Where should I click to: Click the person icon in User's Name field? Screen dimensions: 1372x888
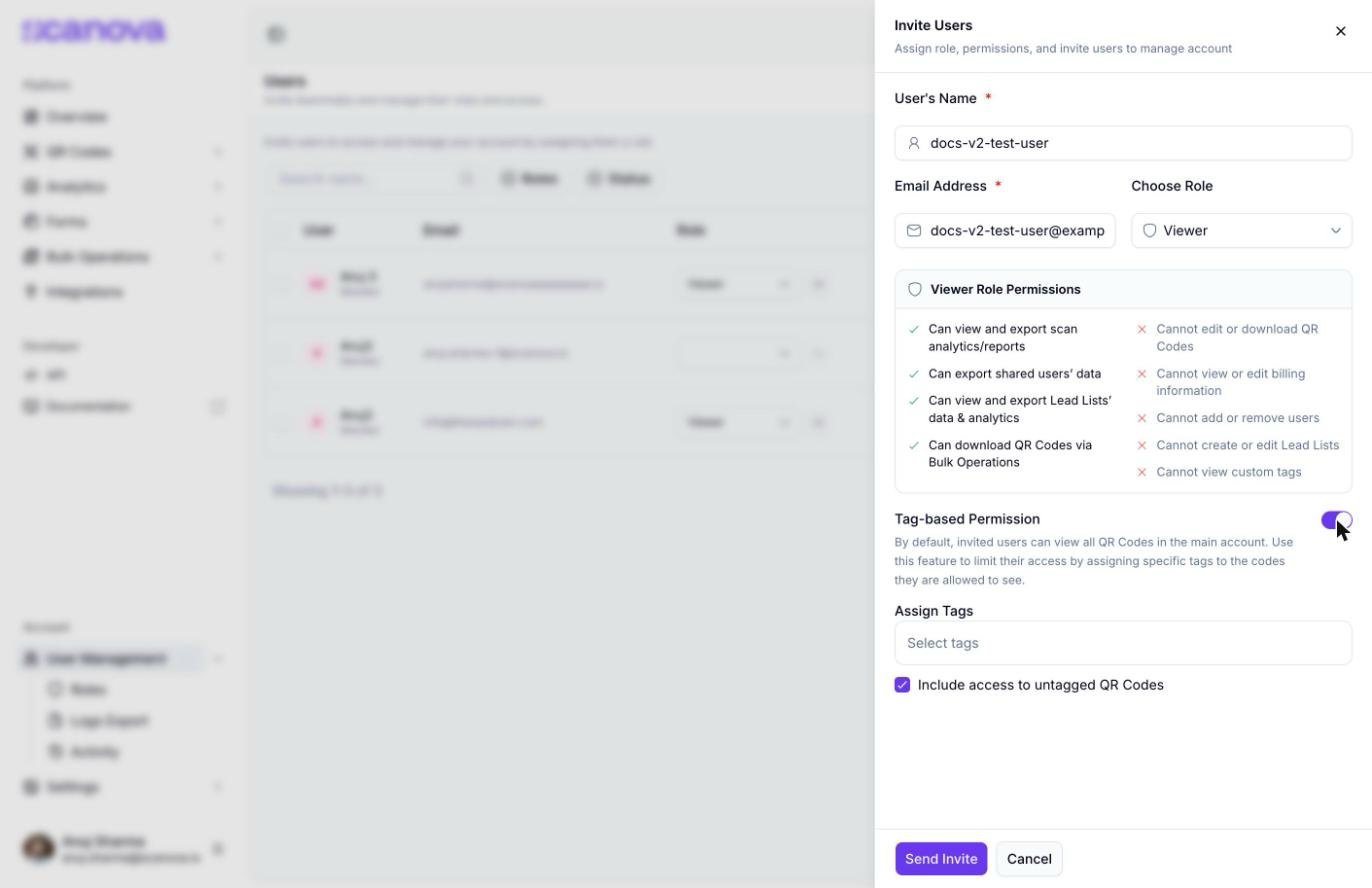914,143
